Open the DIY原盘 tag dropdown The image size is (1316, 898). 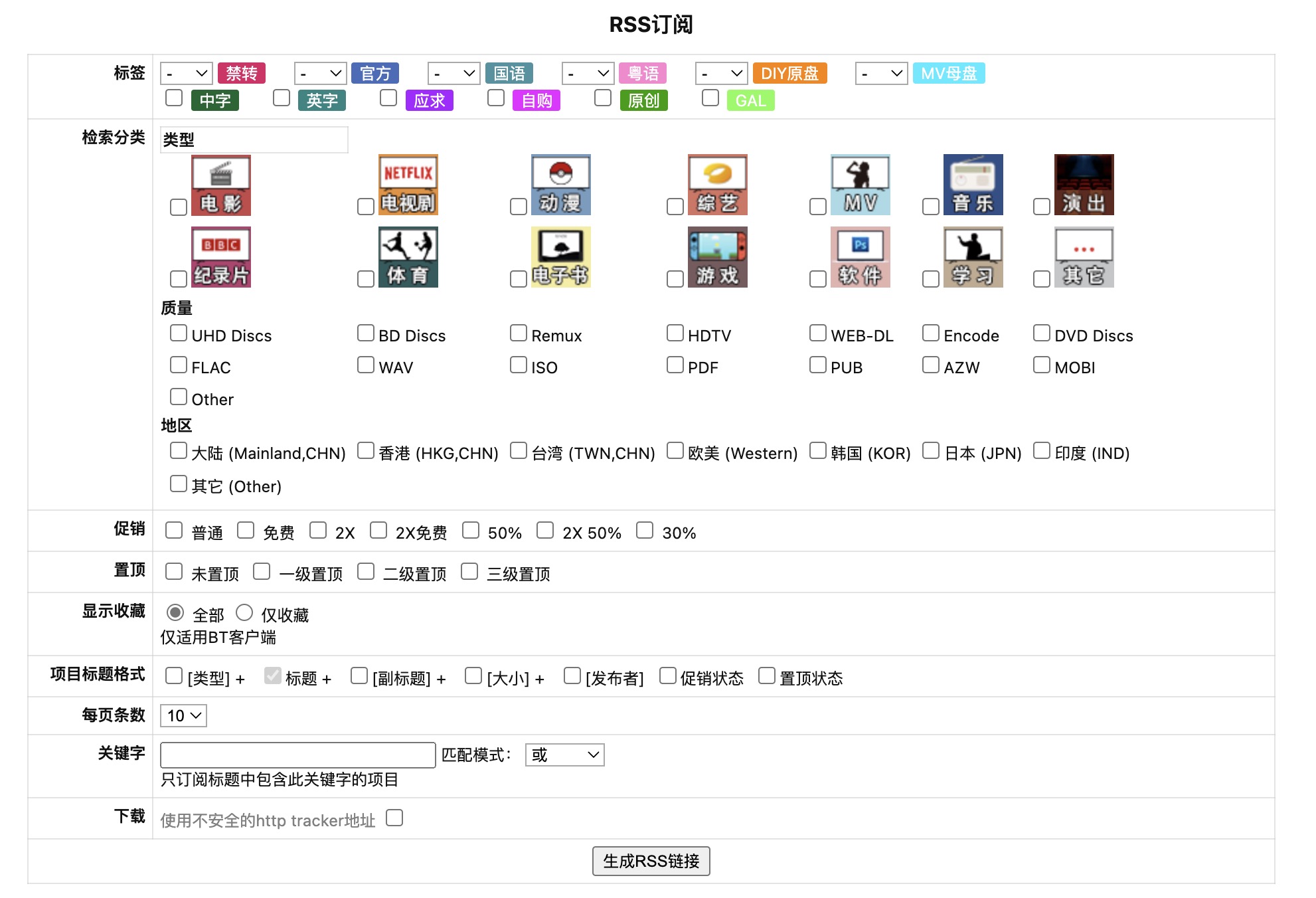pos(721,73)
